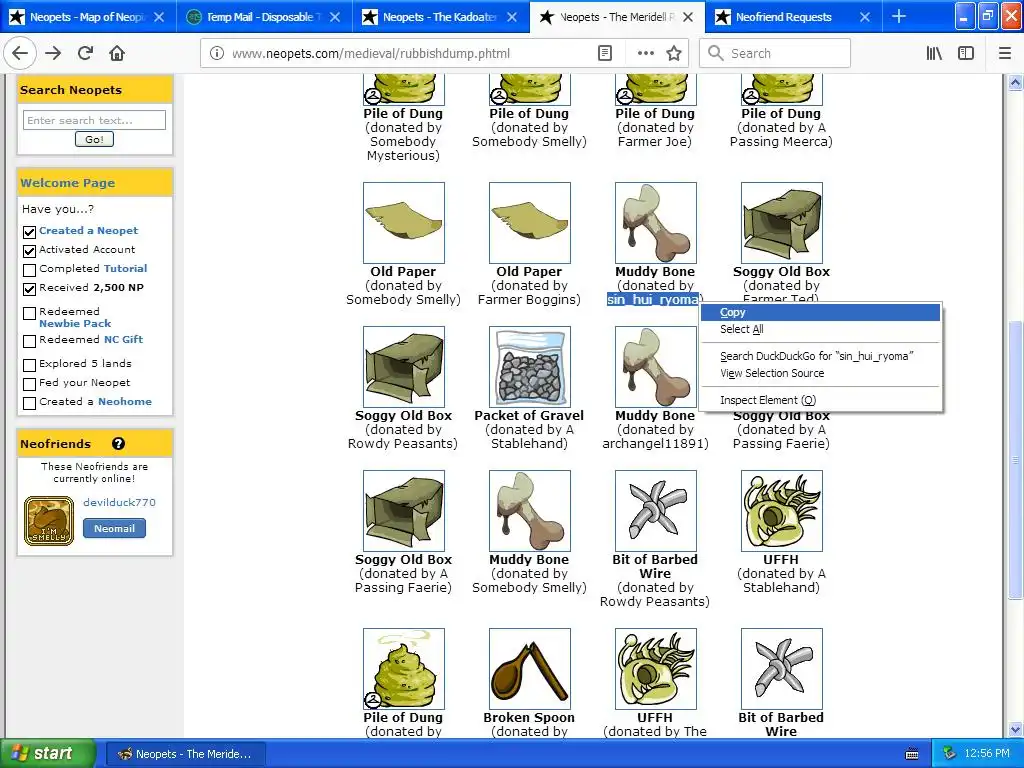
Task: Open page actions three-dot menu
Action: [645, 54]
